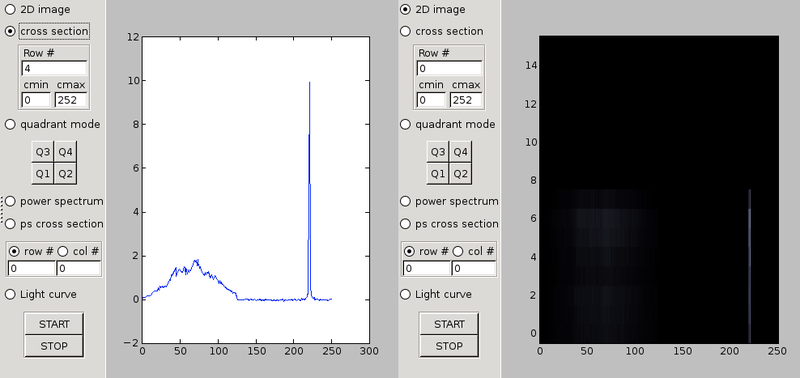Click Q3 button in right panel
The image size is (800, 378).
pos(438,152)
